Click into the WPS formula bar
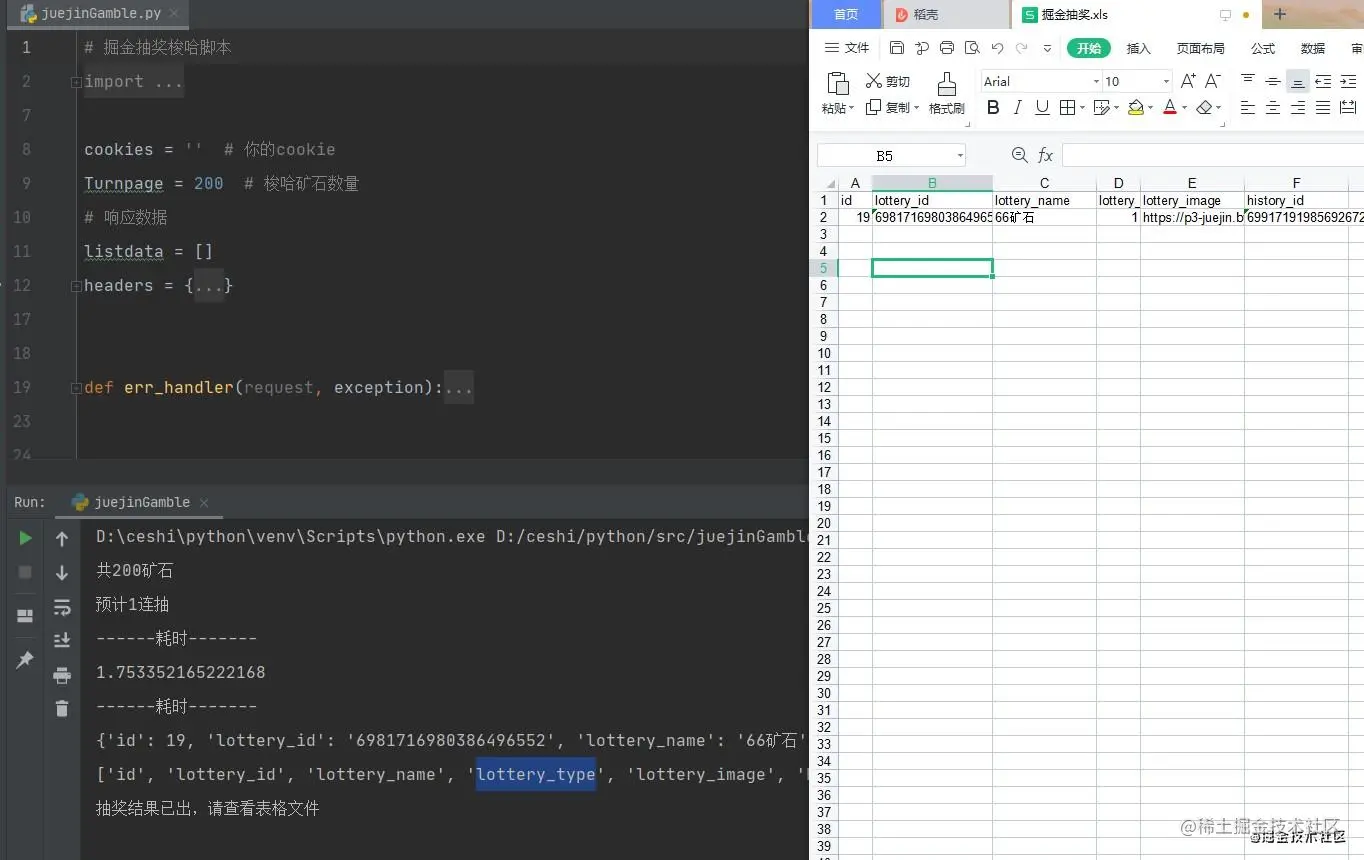The image size is (1364, 860). (x=1212, y=155)
